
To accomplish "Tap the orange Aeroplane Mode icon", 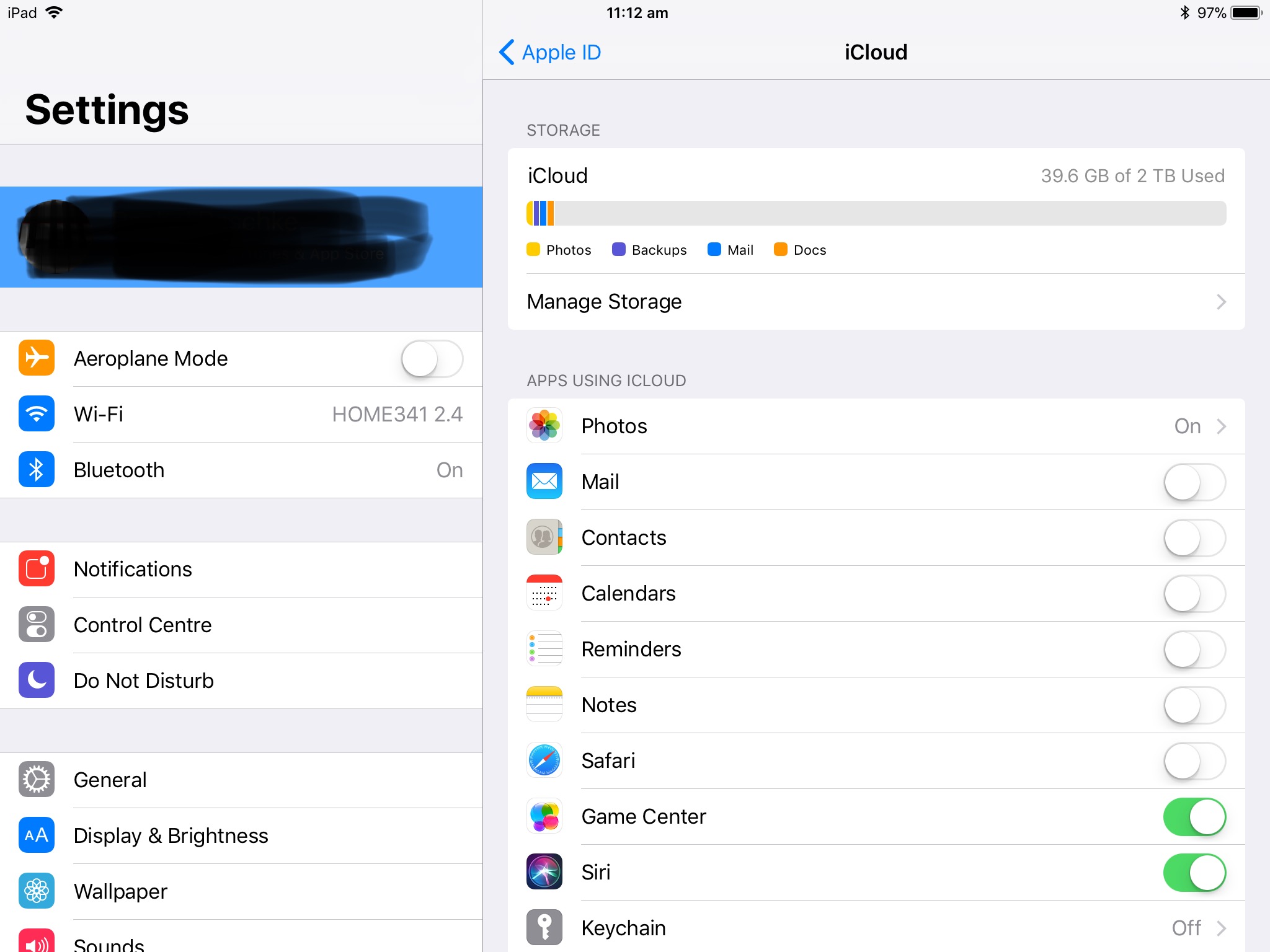I will [x=37, y=358].
